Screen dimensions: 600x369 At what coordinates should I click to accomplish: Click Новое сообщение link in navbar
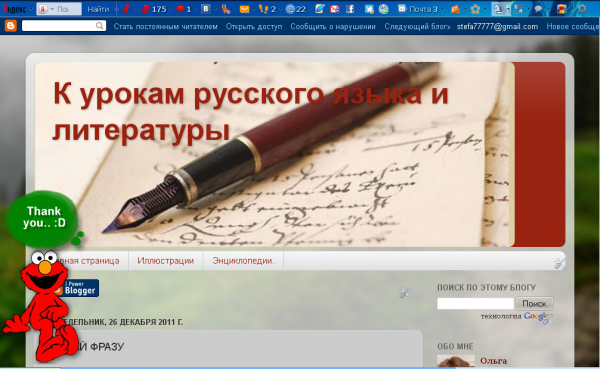point(573,26)
